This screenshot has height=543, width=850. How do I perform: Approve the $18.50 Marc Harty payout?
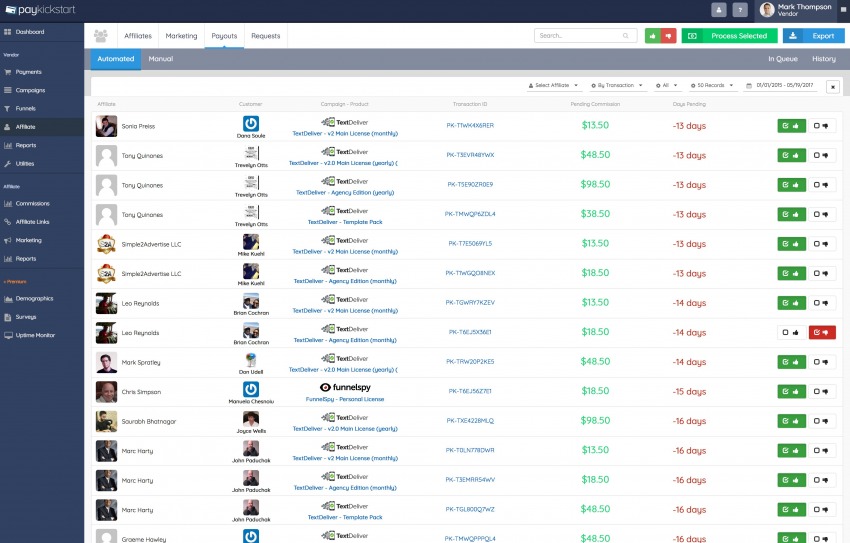click(x=791, y=480)
